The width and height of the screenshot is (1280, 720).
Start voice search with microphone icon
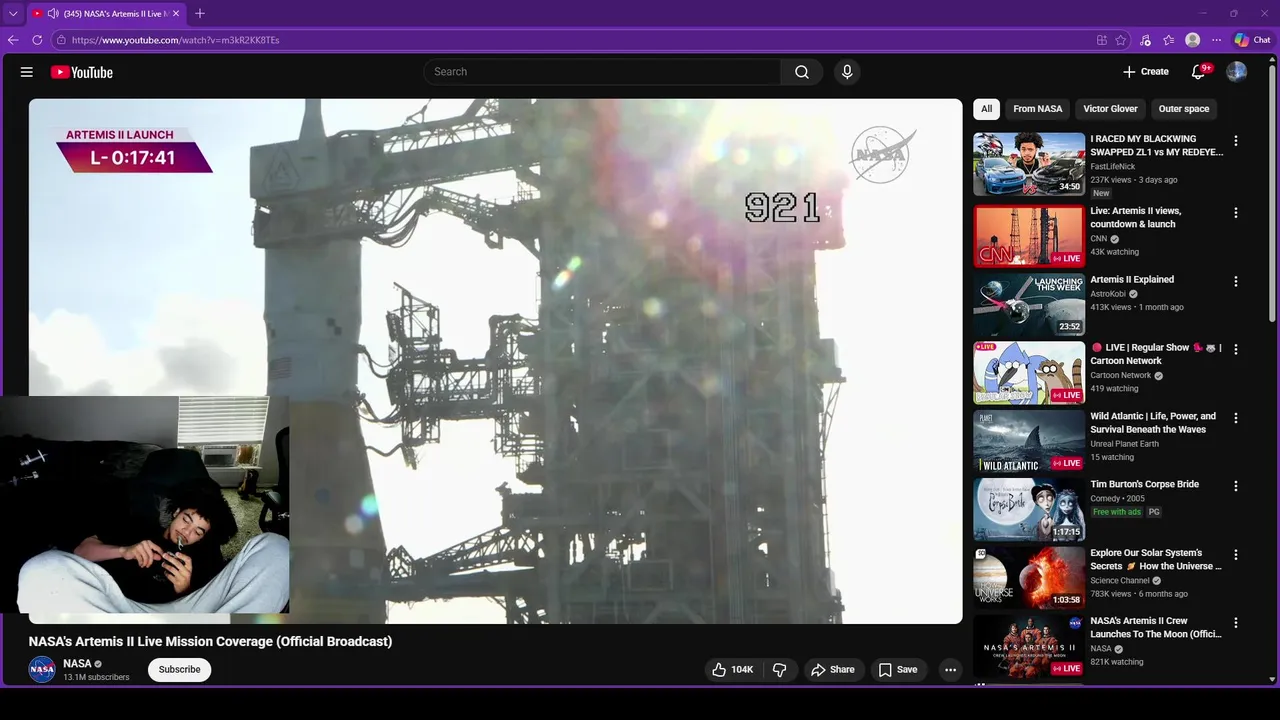click(847, 72)
